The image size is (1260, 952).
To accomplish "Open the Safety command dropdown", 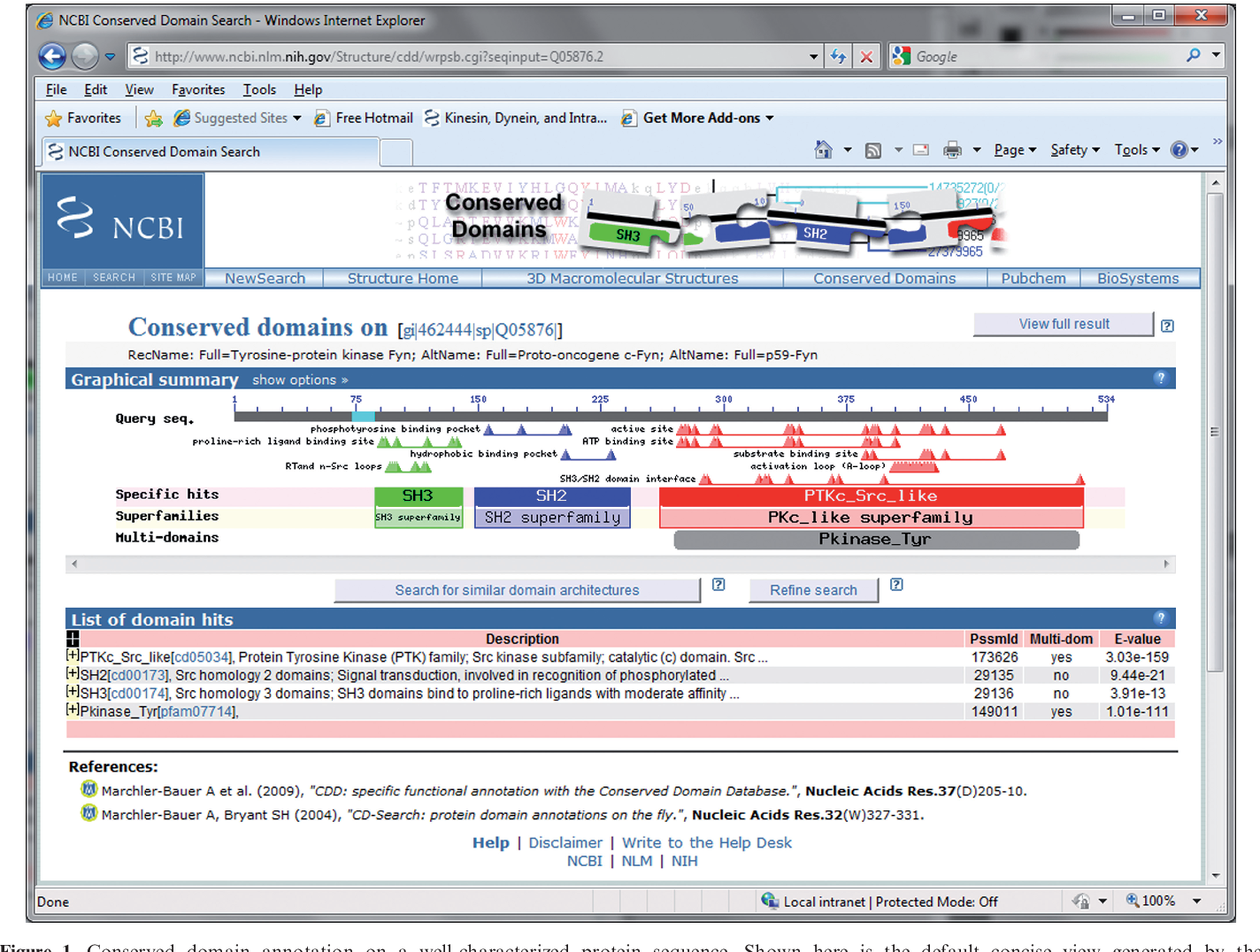I will coord(1075,150).
